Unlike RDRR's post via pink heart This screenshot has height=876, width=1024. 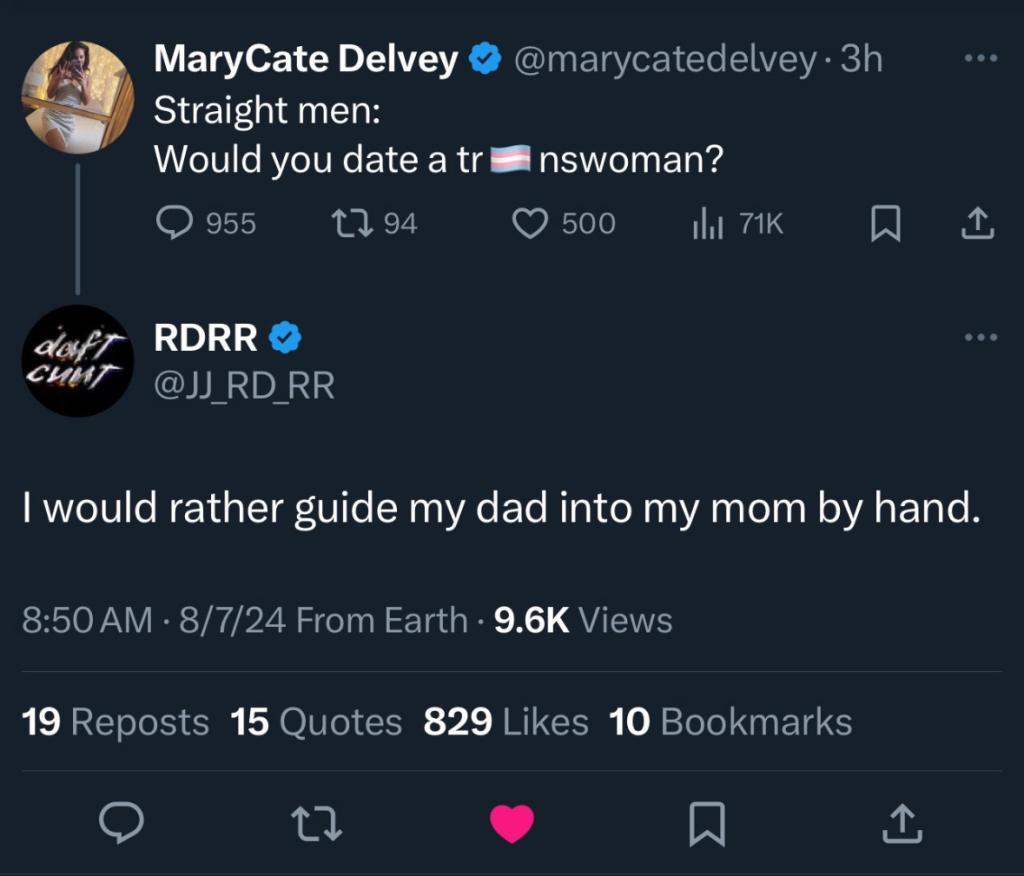point(511,822)
